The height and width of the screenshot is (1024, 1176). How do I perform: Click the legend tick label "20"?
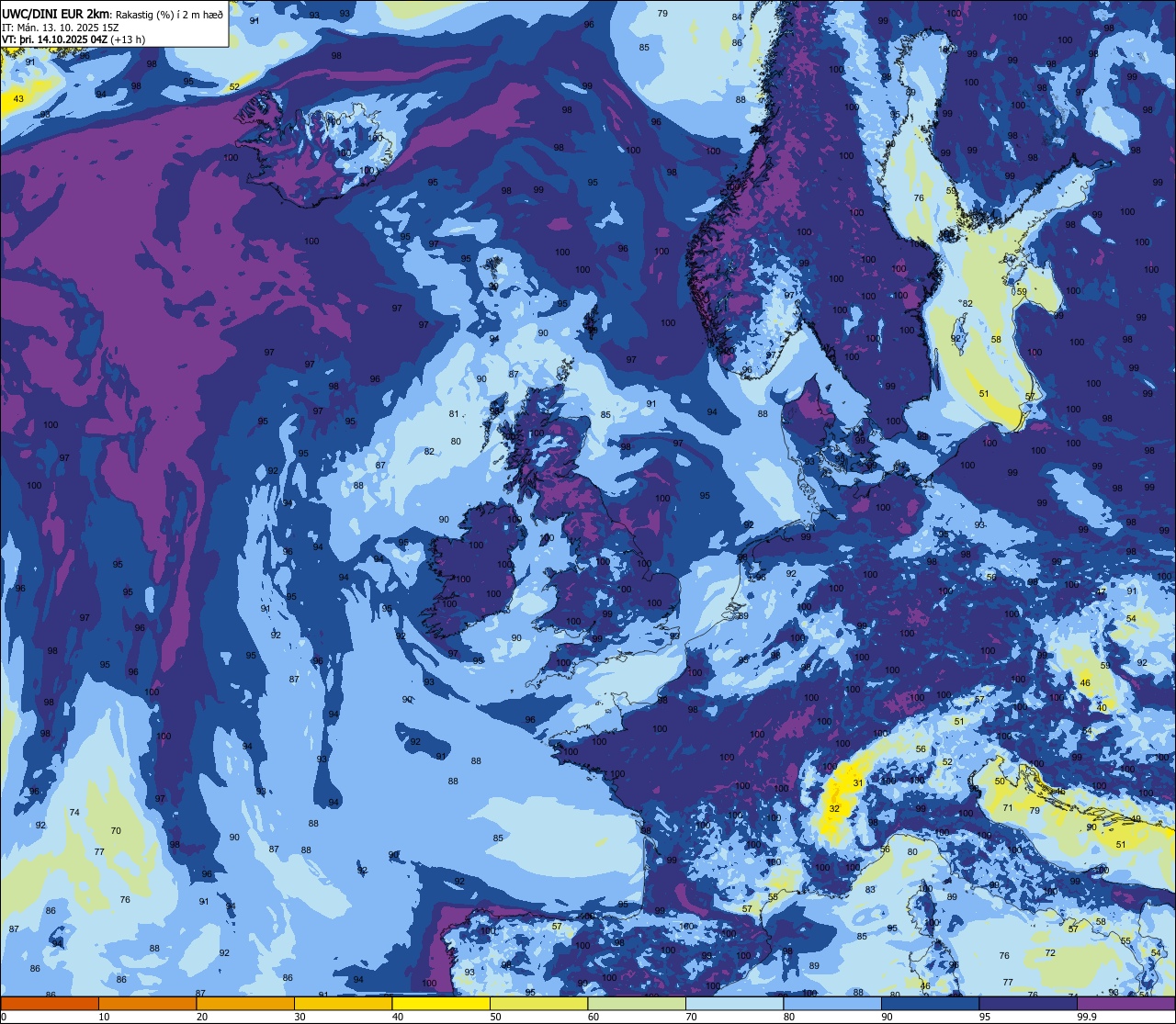(x=202, y=1017)
